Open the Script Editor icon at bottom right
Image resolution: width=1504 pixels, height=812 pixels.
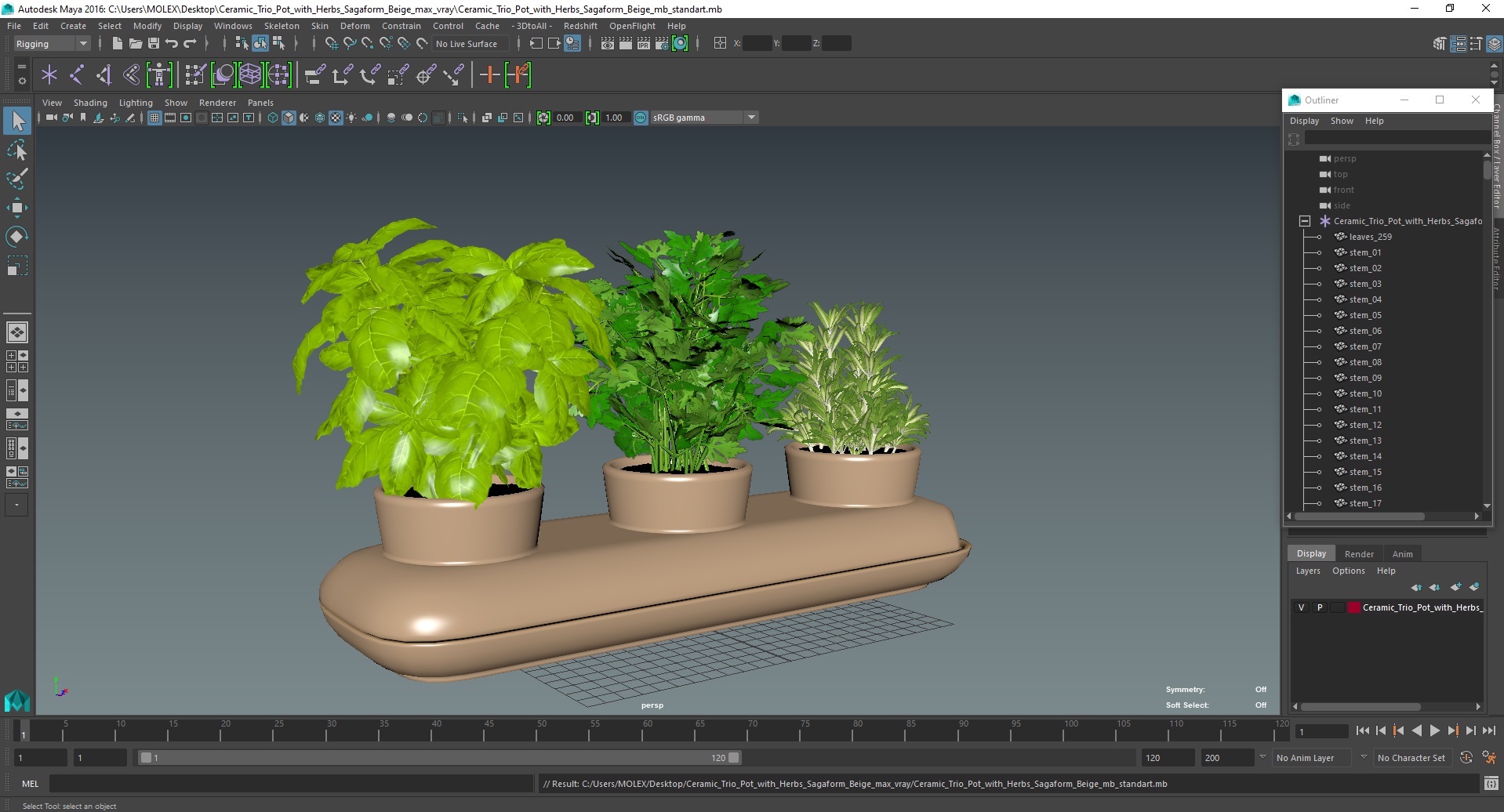(x=1491, y=783)
